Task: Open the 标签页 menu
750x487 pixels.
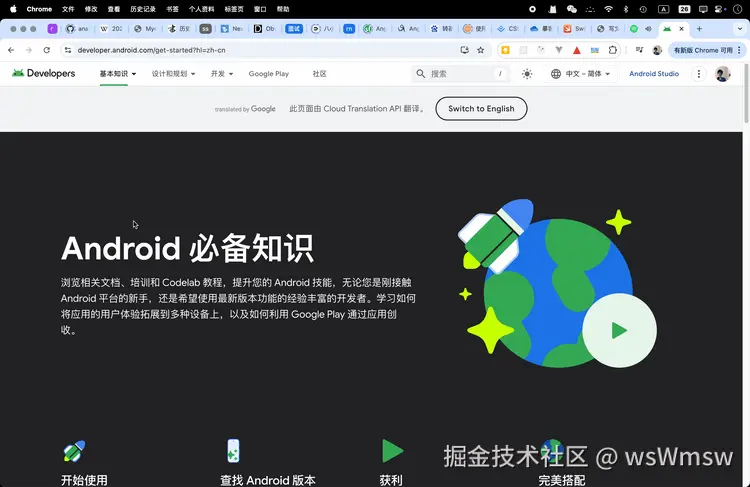Action: (234, 9)
